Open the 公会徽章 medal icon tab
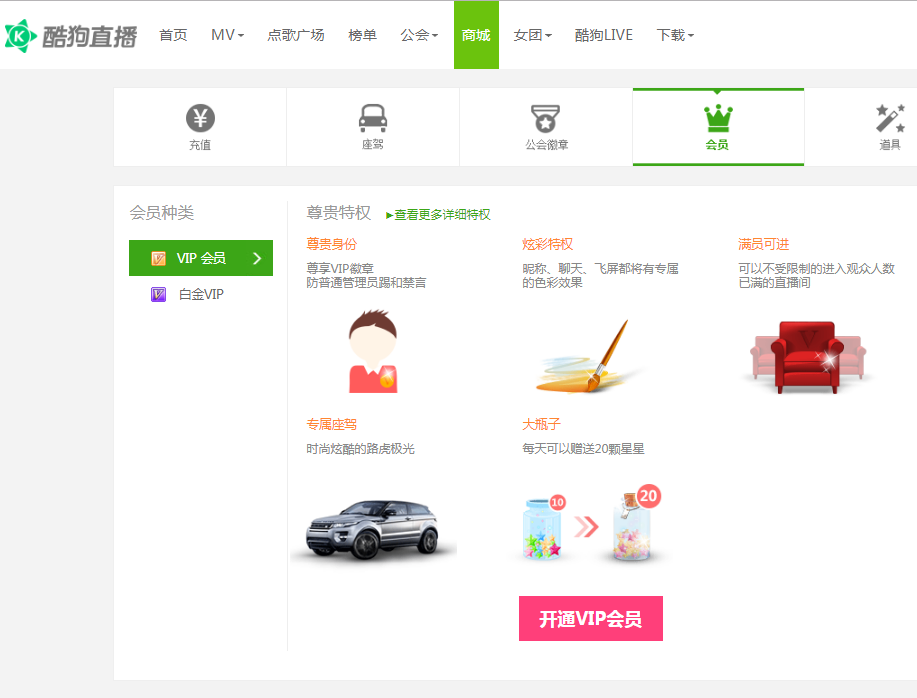Image resolution: width=917 pixels, height=698 pixels. click(x=545, y=119)
